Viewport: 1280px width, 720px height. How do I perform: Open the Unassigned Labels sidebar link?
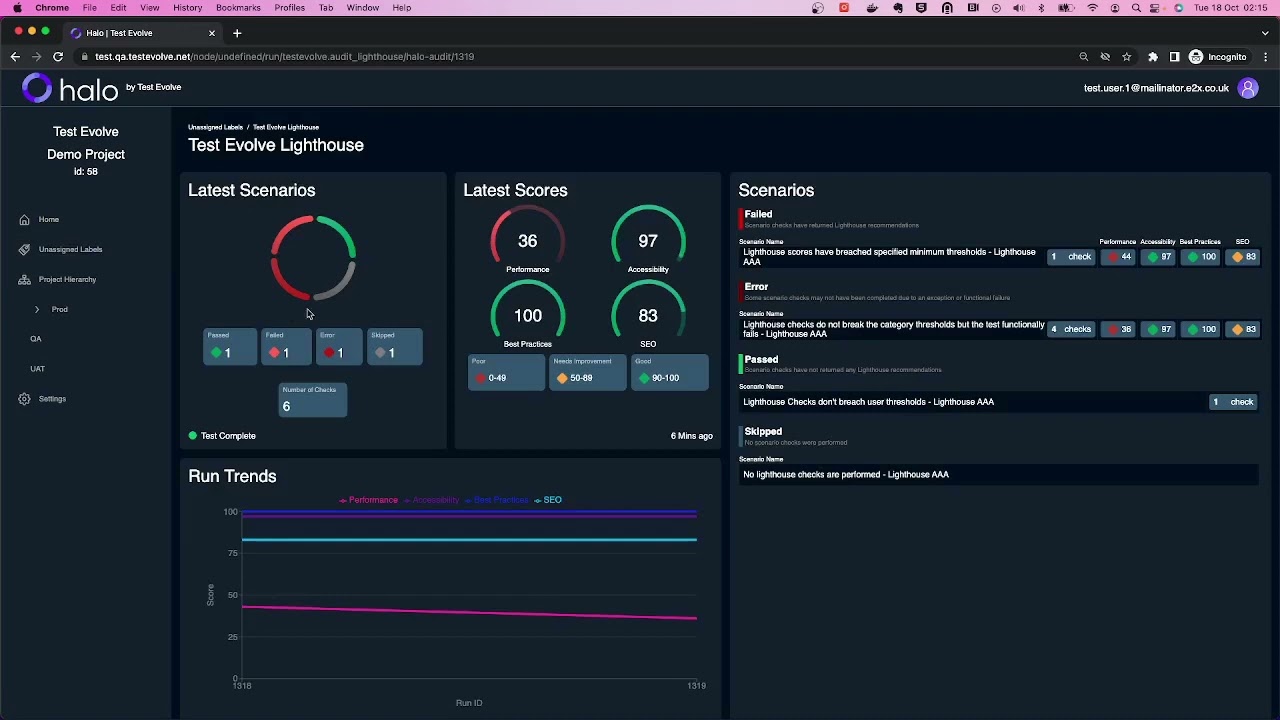click(70, 250)
